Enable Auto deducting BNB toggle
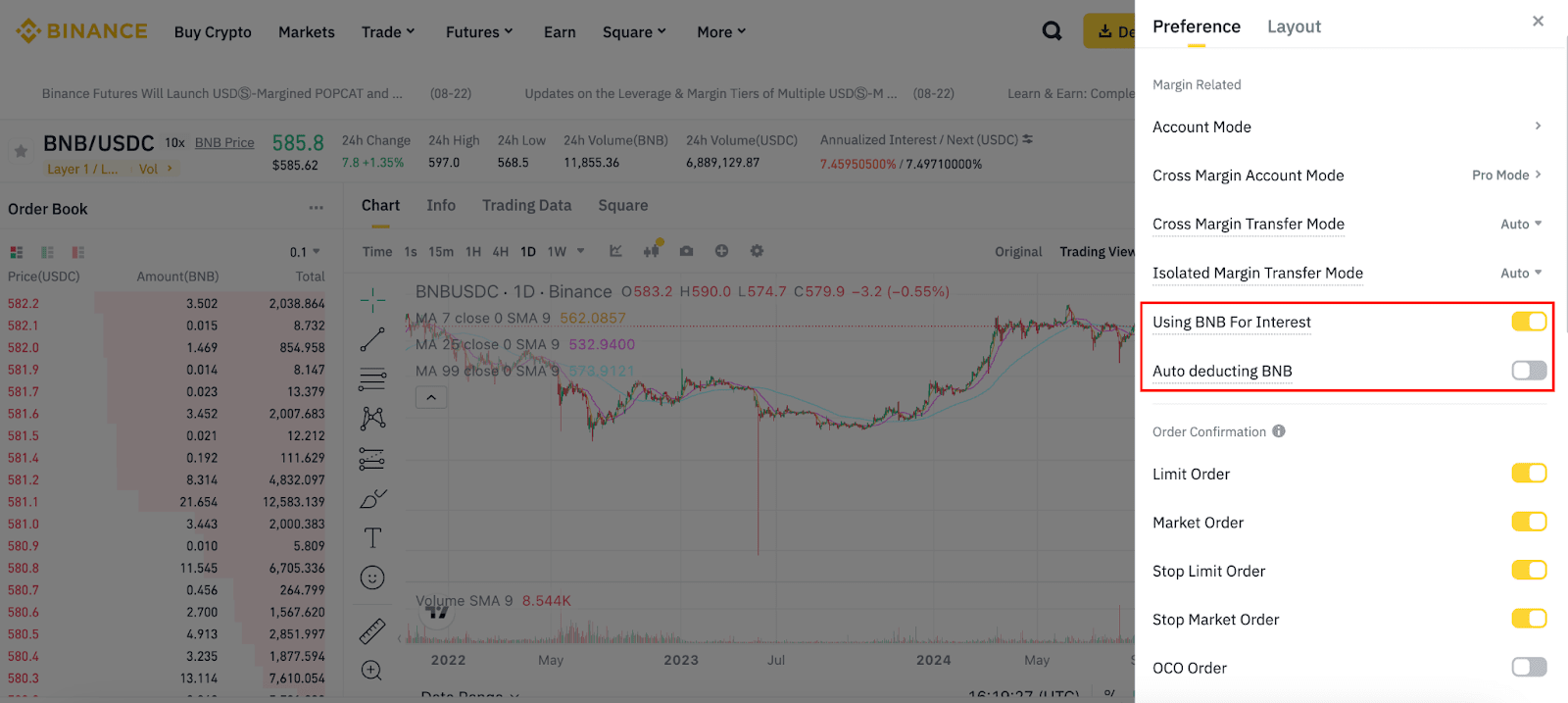This screenshot has height=703, width=1568. pyautogui.click(x=1528, y=371)
